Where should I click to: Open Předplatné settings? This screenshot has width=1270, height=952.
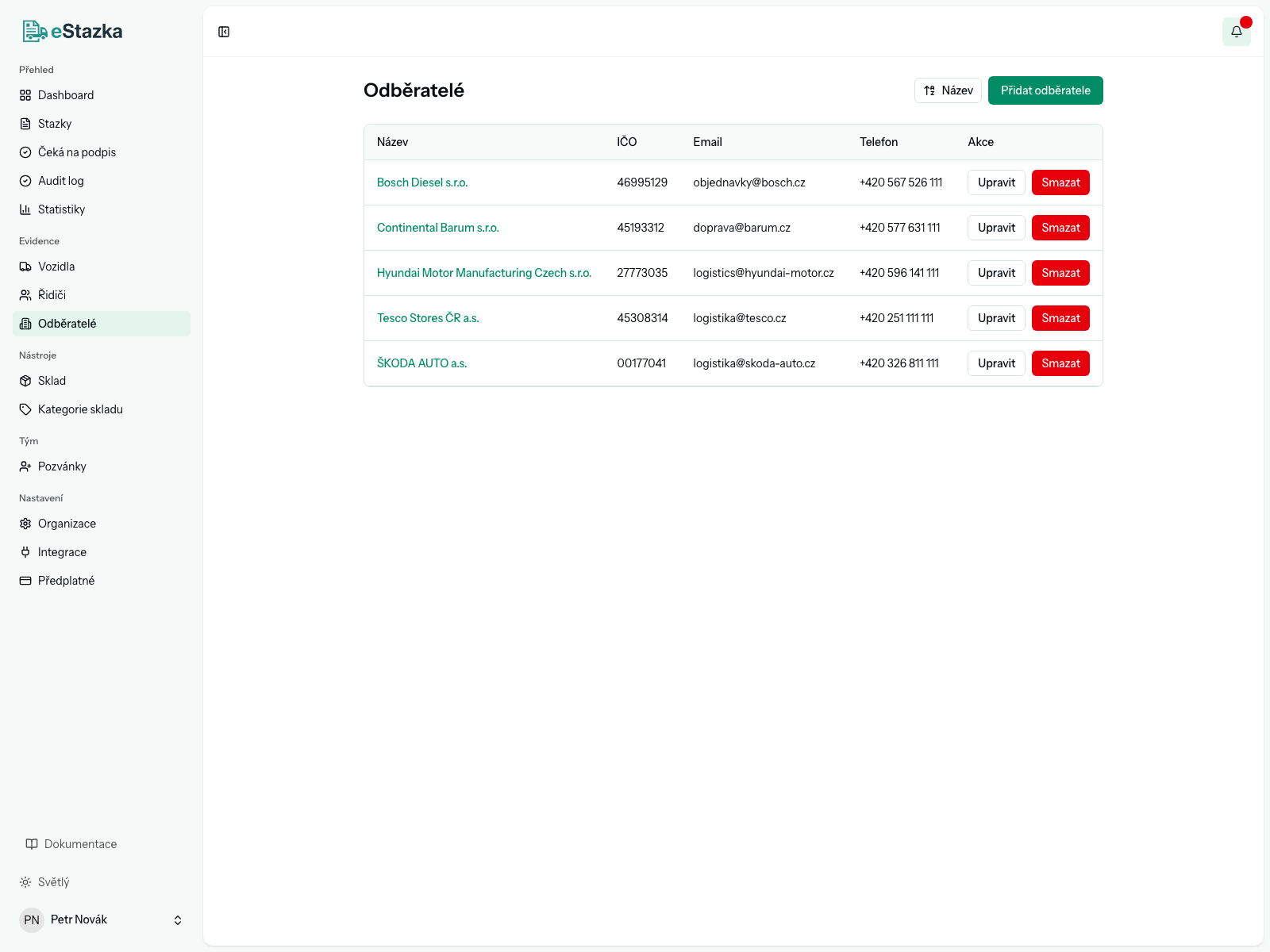pos(102,581)
